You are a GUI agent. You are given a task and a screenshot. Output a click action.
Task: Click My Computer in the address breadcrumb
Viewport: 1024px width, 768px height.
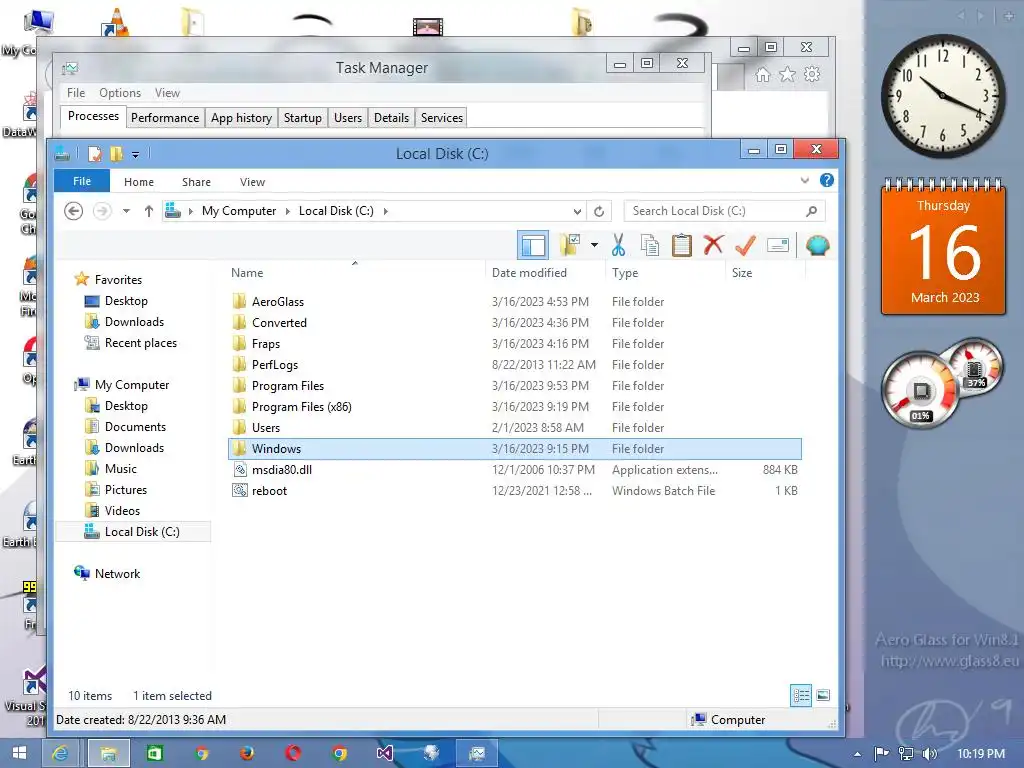(x=239, y=211)
